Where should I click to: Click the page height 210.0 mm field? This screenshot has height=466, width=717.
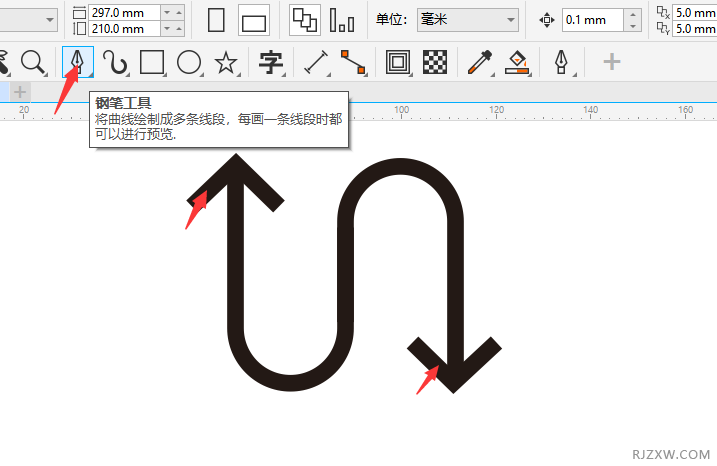(x=124, y=29)
